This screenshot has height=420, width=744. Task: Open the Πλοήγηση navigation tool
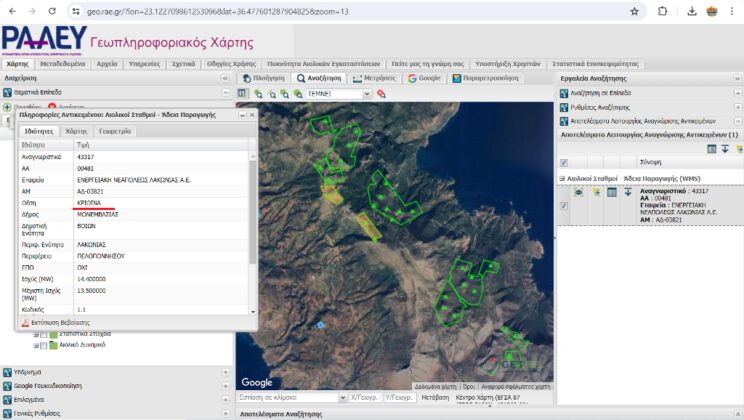(264, 78)
